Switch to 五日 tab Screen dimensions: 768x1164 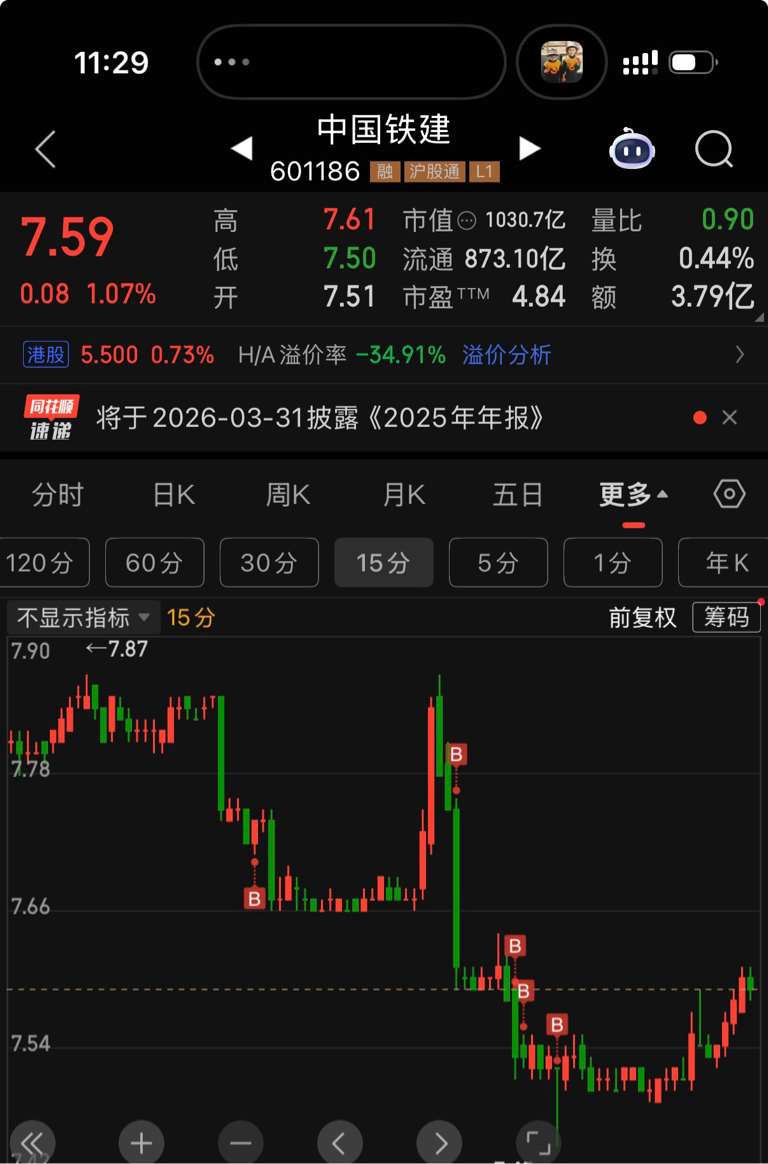coord(518,494)
